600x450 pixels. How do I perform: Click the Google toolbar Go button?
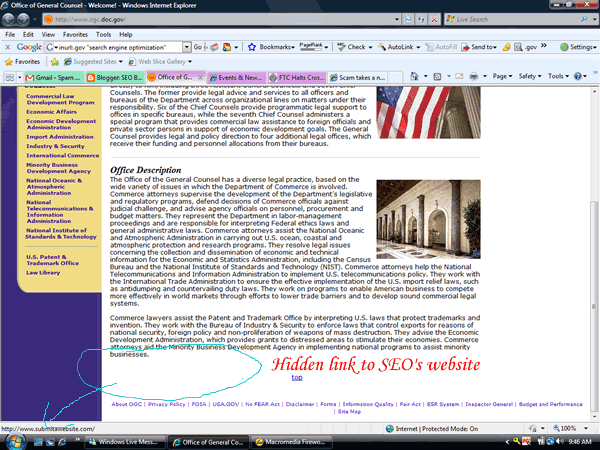pos(197,47)
